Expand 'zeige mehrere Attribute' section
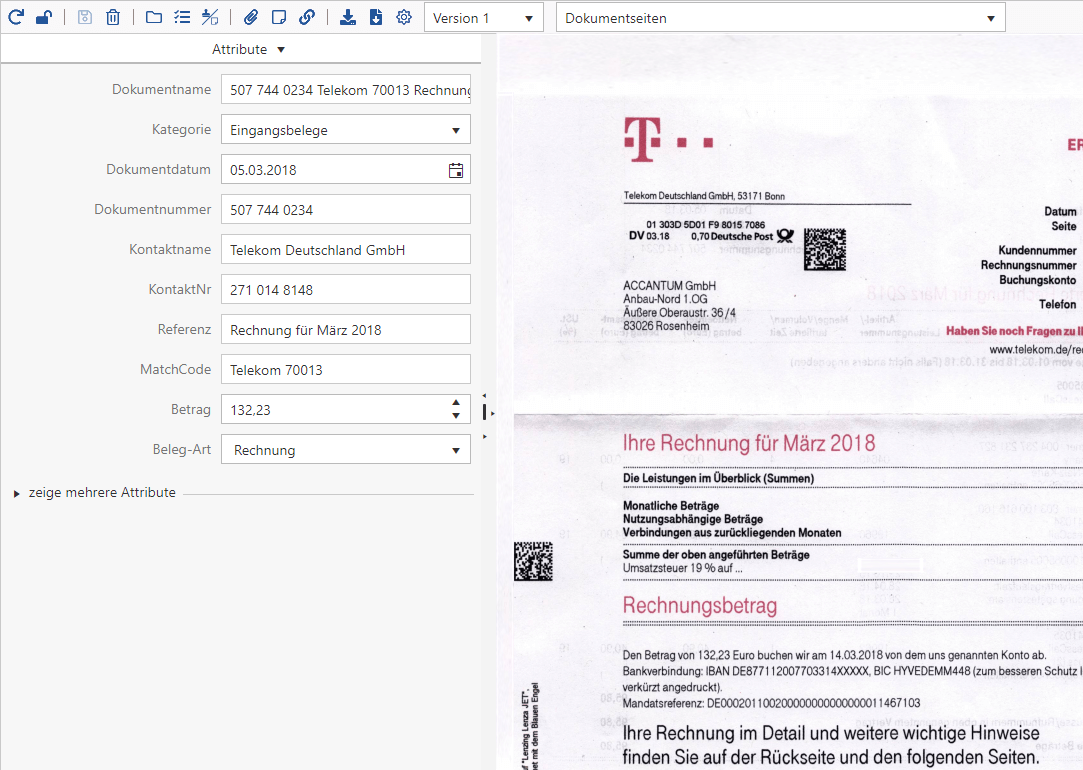This screenshot has height=770, width=1083. tap(101, 493)
